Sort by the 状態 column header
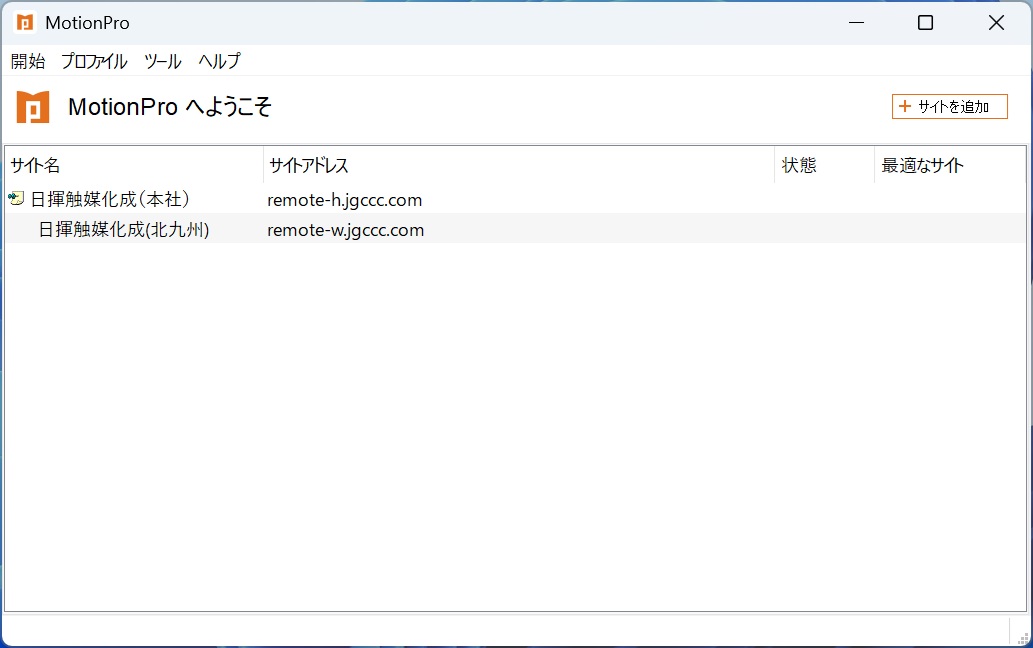Viewport: 1033px width, 648px height. (x=824, y=165)
